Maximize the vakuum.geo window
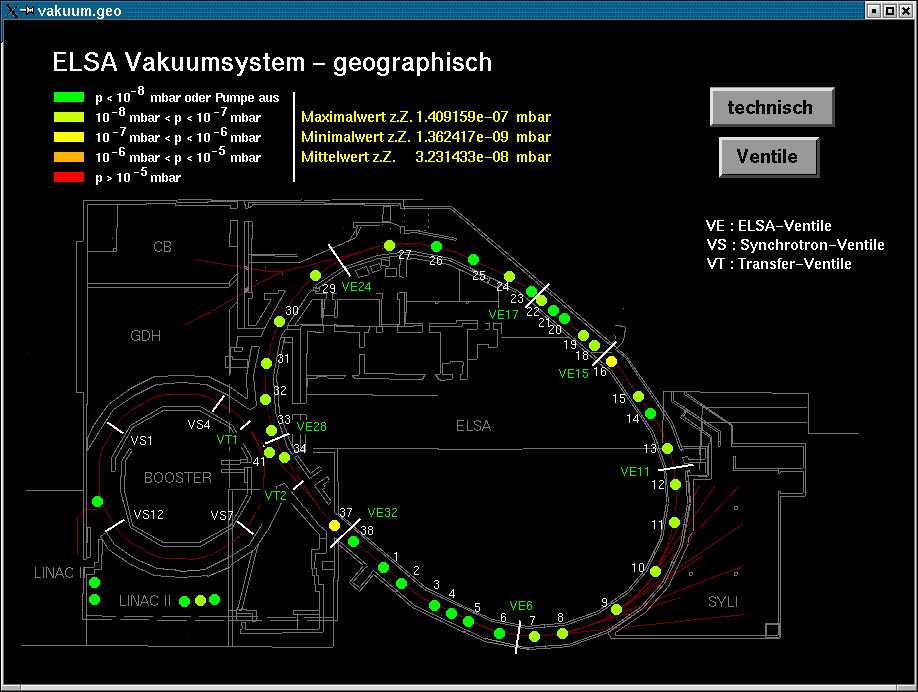Viewport: 918px width, 692px height. tap(889, 10)
